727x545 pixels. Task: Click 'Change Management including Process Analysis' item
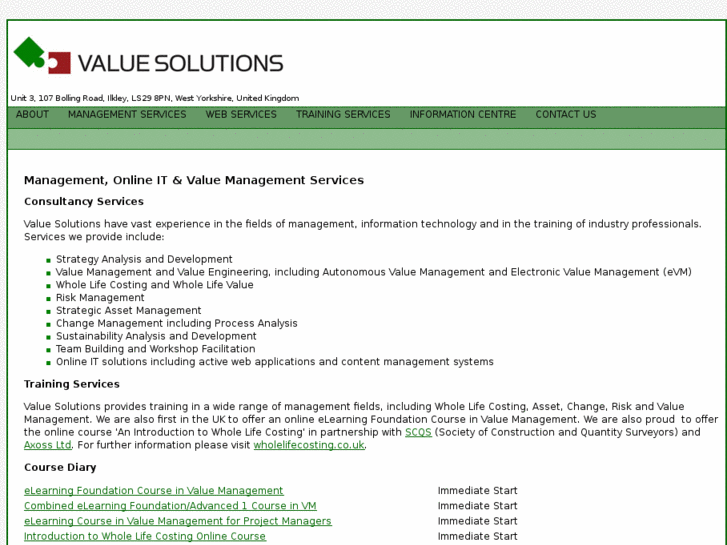pos(177,323)
